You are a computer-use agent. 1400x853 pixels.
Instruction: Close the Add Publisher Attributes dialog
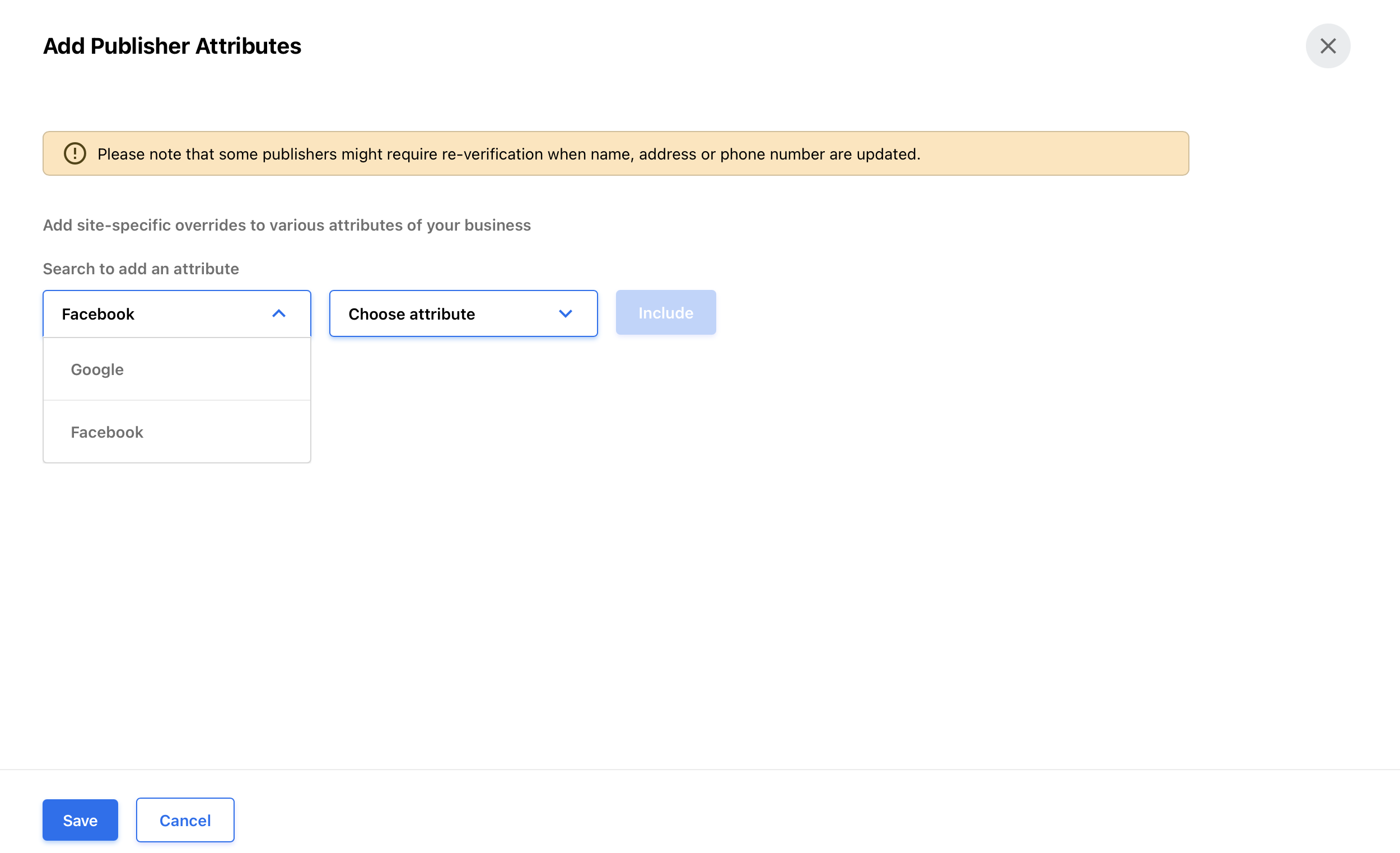tap(1327, 46)
